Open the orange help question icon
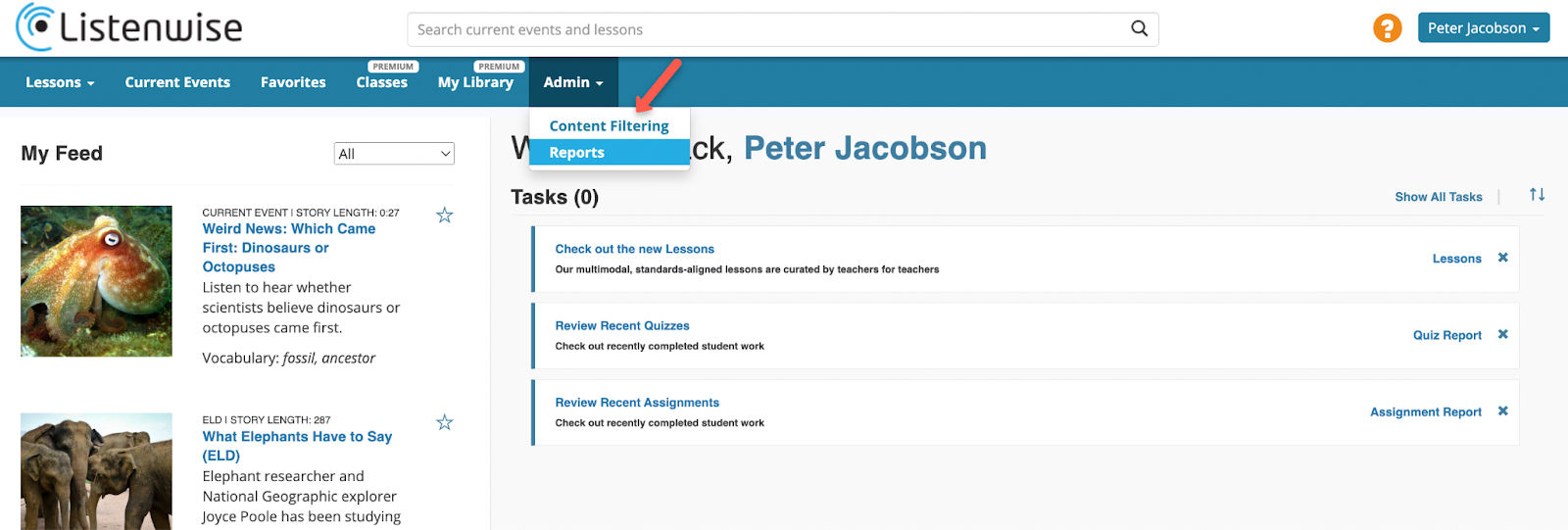 coord(1387,28)
